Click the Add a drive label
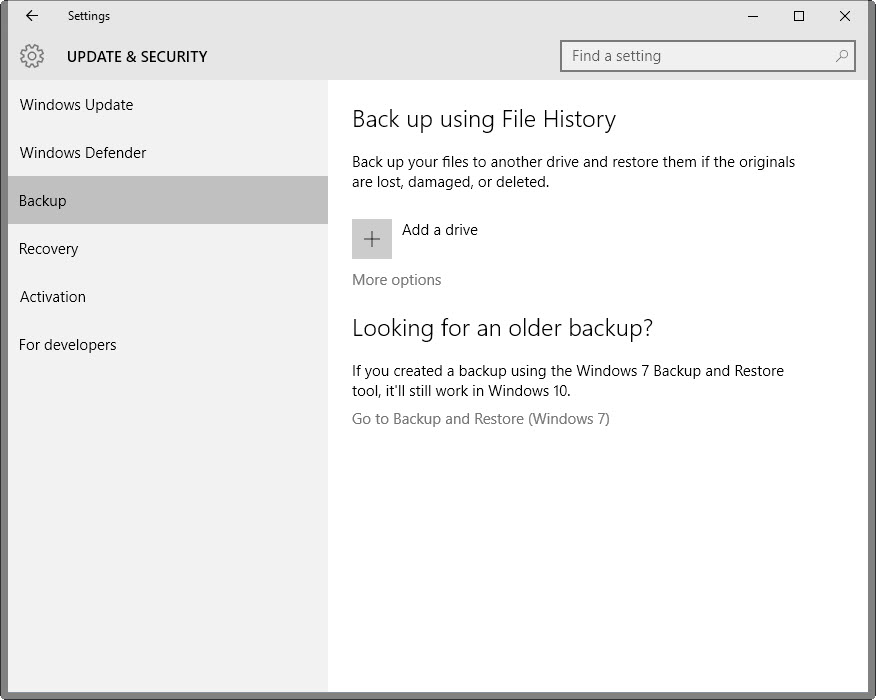 click(x=440, y=230)
